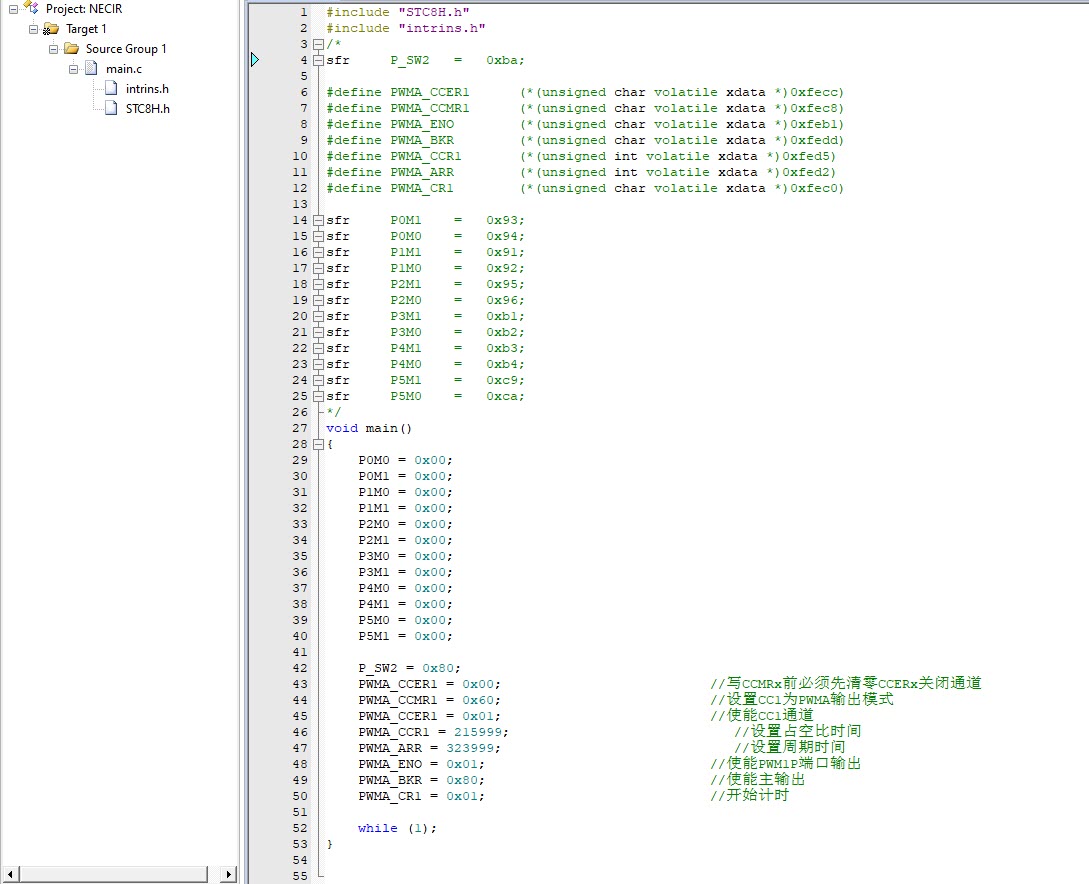The image size is (1089, 884).
Task: Click the PWMA_ARR = 323999 code line
Action: pos(430,748)
